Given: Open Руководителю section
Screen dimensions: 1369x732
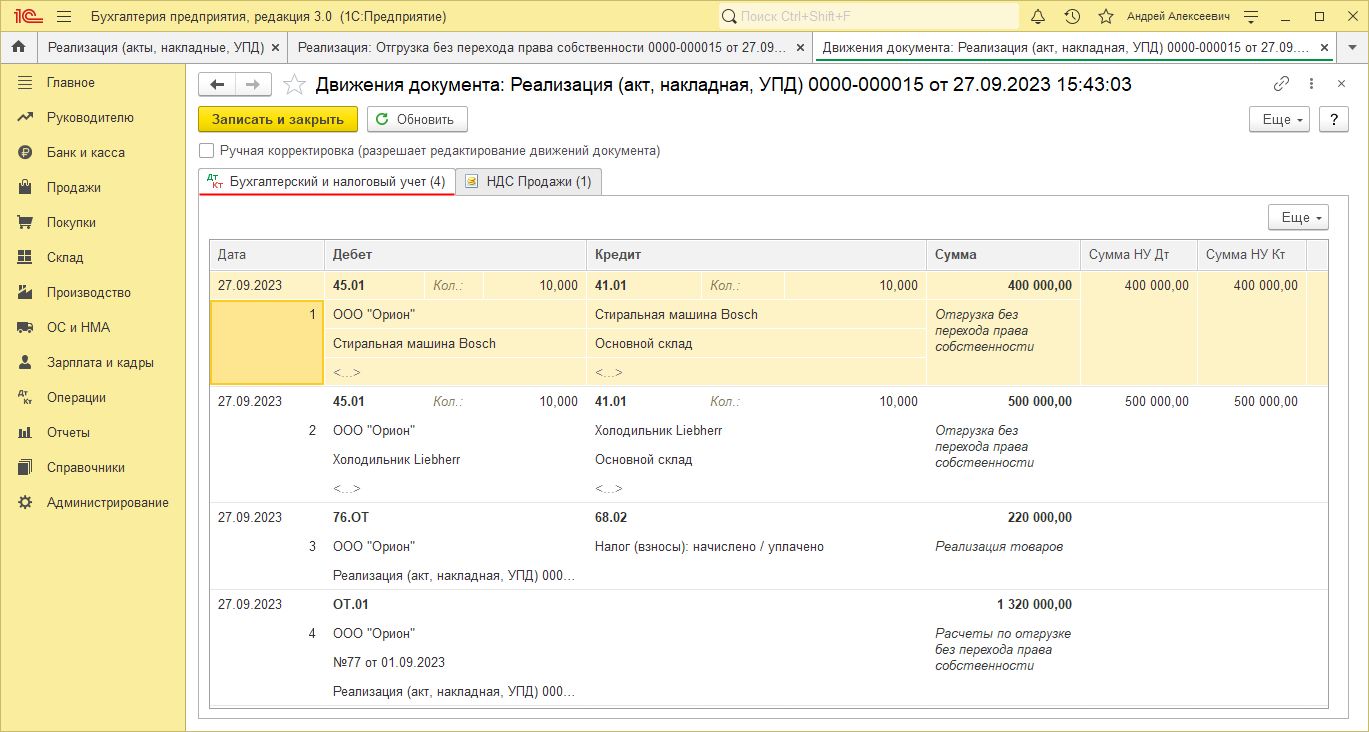Looking at the screenshot, I should coord(92,118).
